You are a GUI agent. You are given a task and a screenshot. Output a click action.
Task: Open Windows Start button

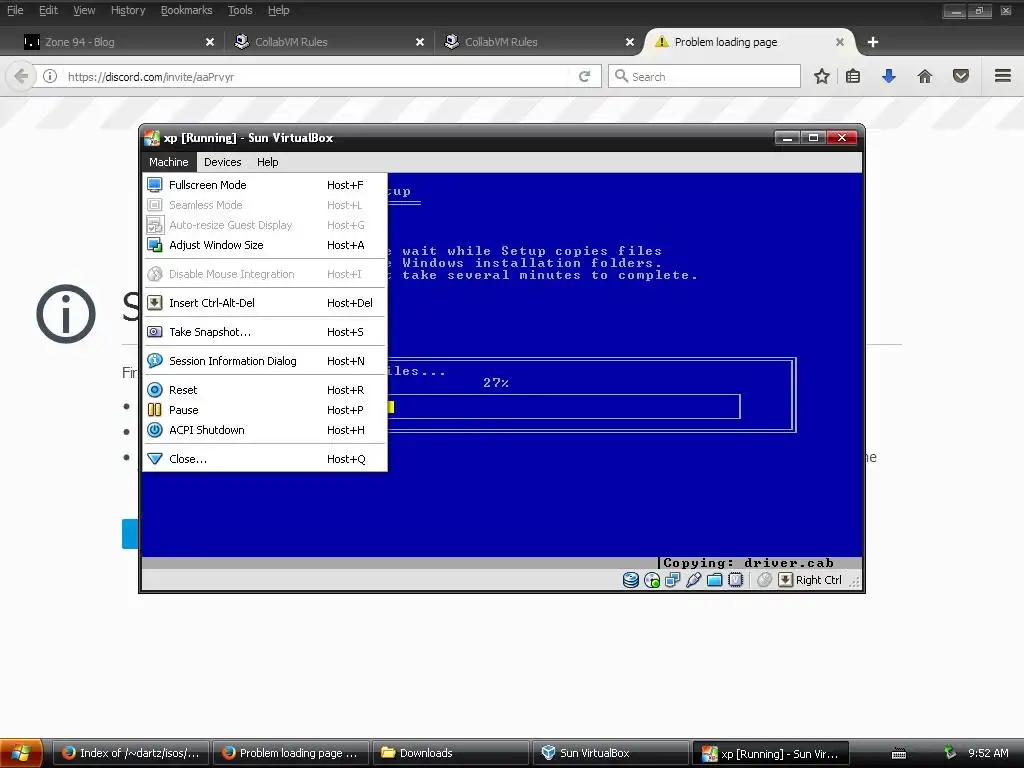[x=21, y=753]
